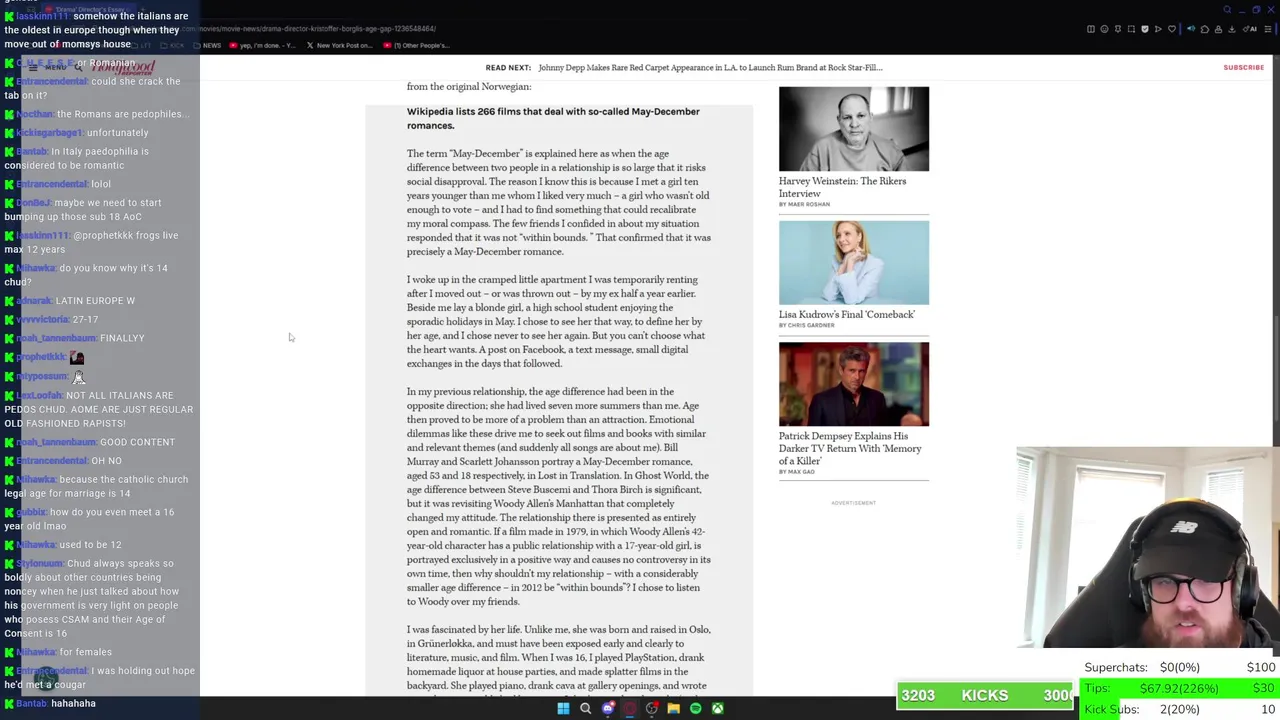1280x720 pixels.
Task: Open author link BY CHRIS GARDNER
Action: coord(806,325)
